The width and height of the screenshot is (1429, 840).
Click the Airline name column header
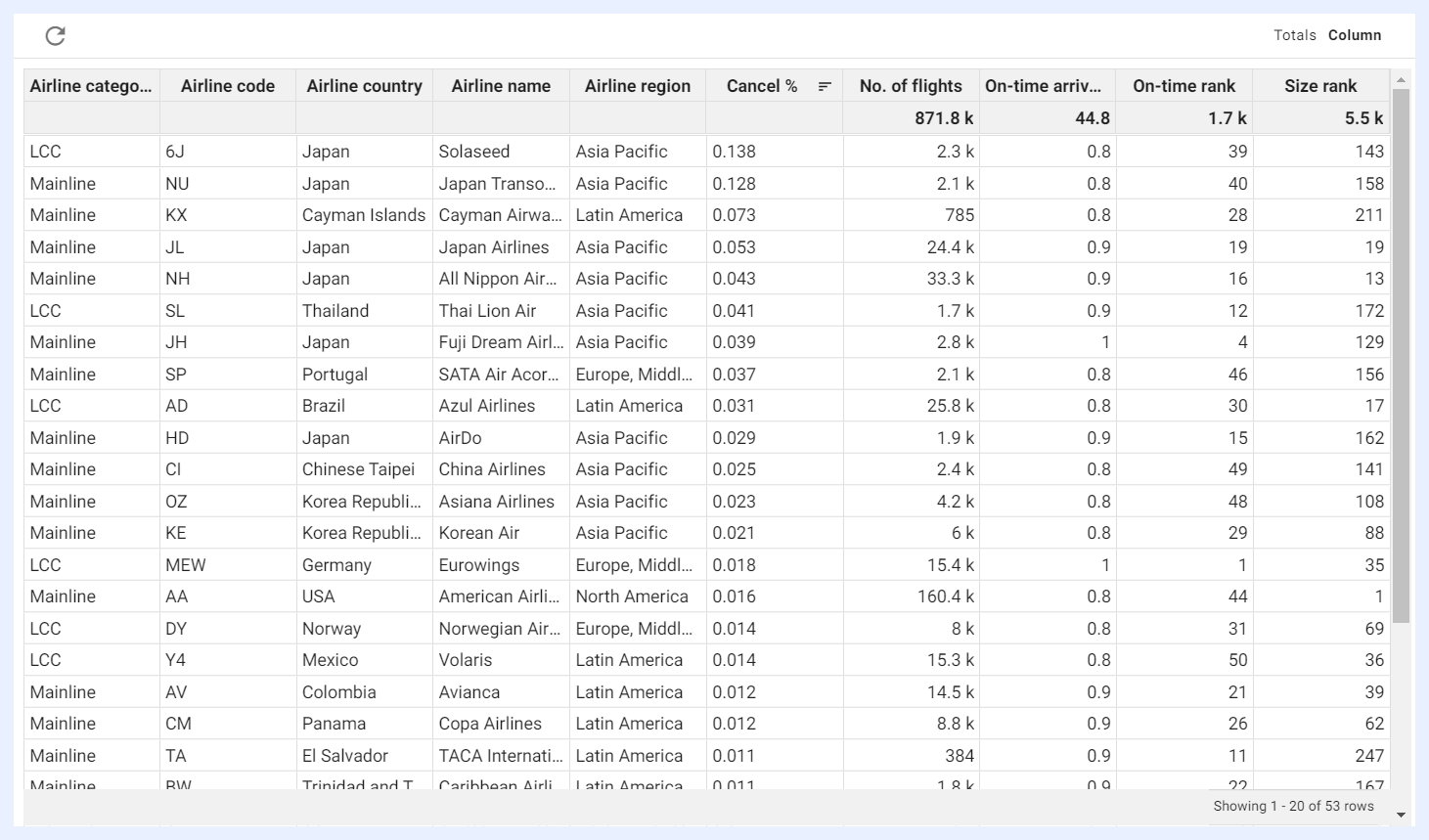pyautogui.click(x=501, y=86)
